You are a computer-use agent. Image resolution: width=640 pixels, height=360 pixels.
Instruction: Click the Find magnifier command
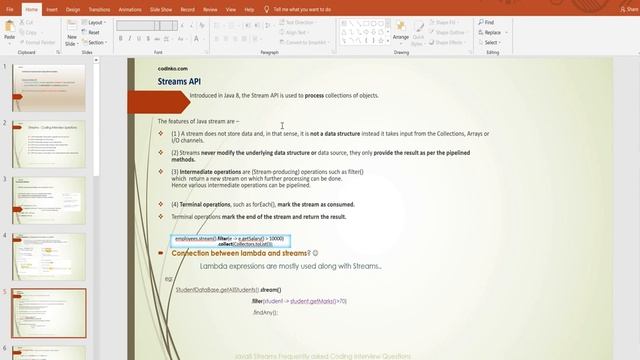tap(486, 22)
